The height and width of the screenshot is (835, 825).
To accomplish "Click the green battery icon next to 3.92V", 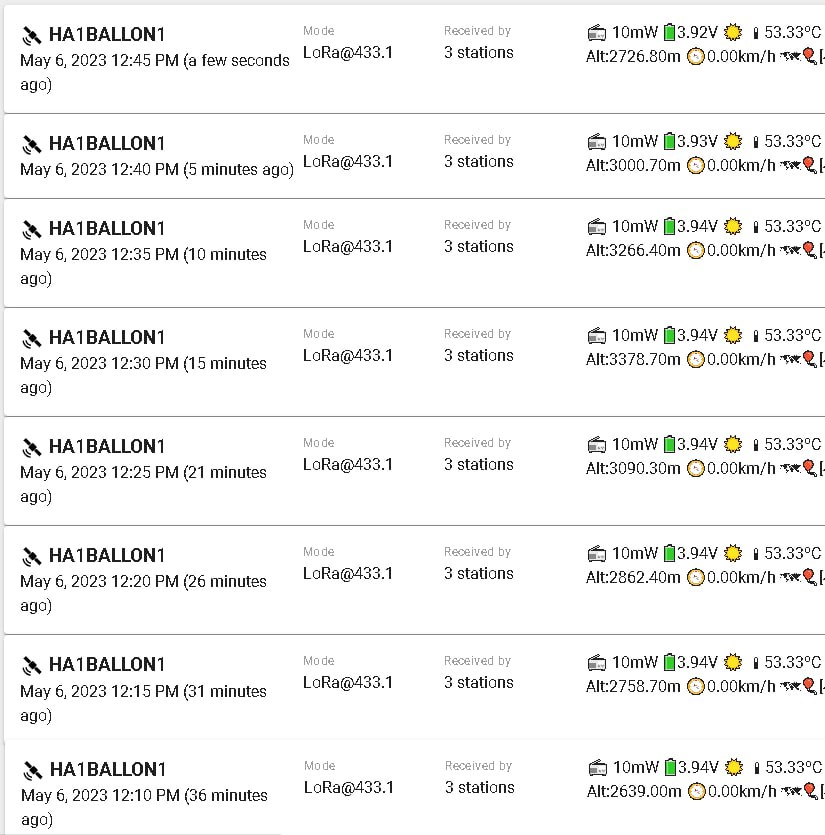I will [x=669, y=32].
